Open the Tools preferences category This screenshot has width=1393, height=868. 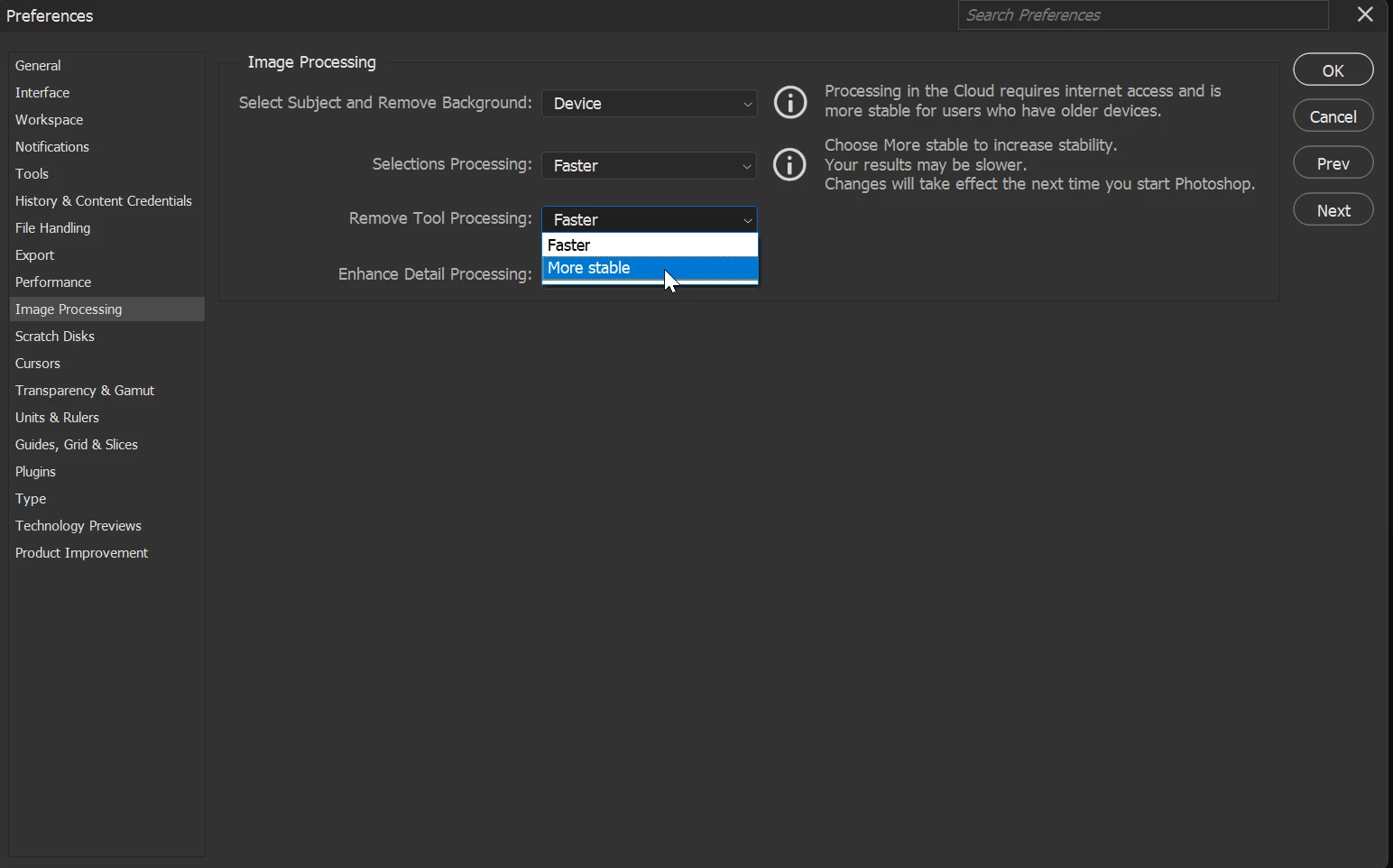[106, 174]
